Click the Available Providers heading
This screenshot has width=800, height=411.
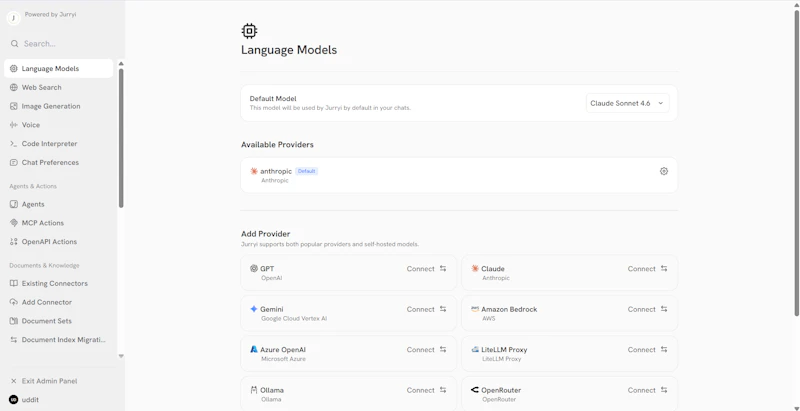click(x=277, y=145)
